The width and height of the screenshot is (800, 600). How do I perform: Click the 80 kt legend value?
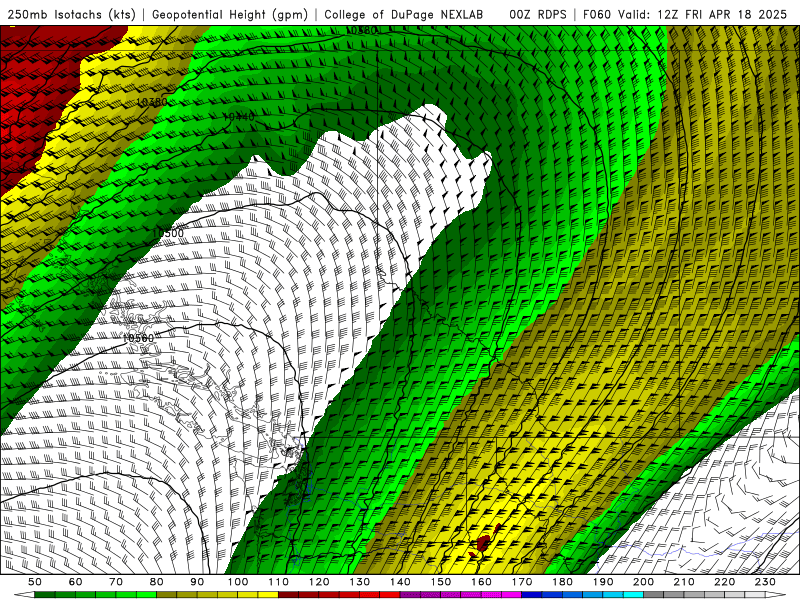[156, 582]
